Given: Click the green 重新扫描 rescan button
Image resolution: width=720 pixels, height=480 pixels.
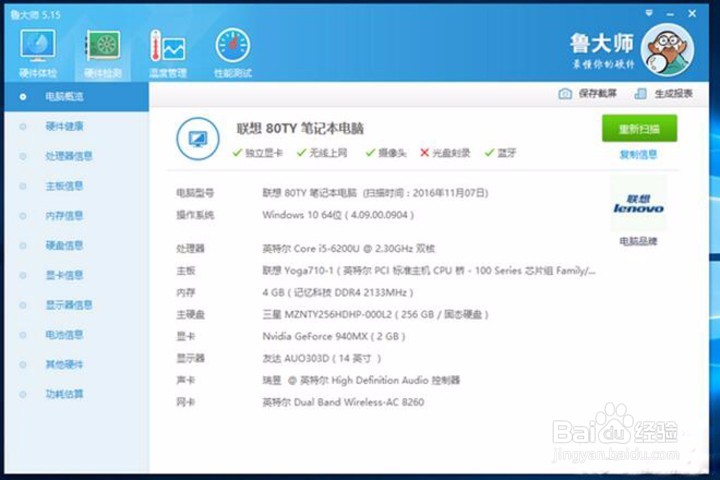Looking at the screenshot, I should coord(639,129).
